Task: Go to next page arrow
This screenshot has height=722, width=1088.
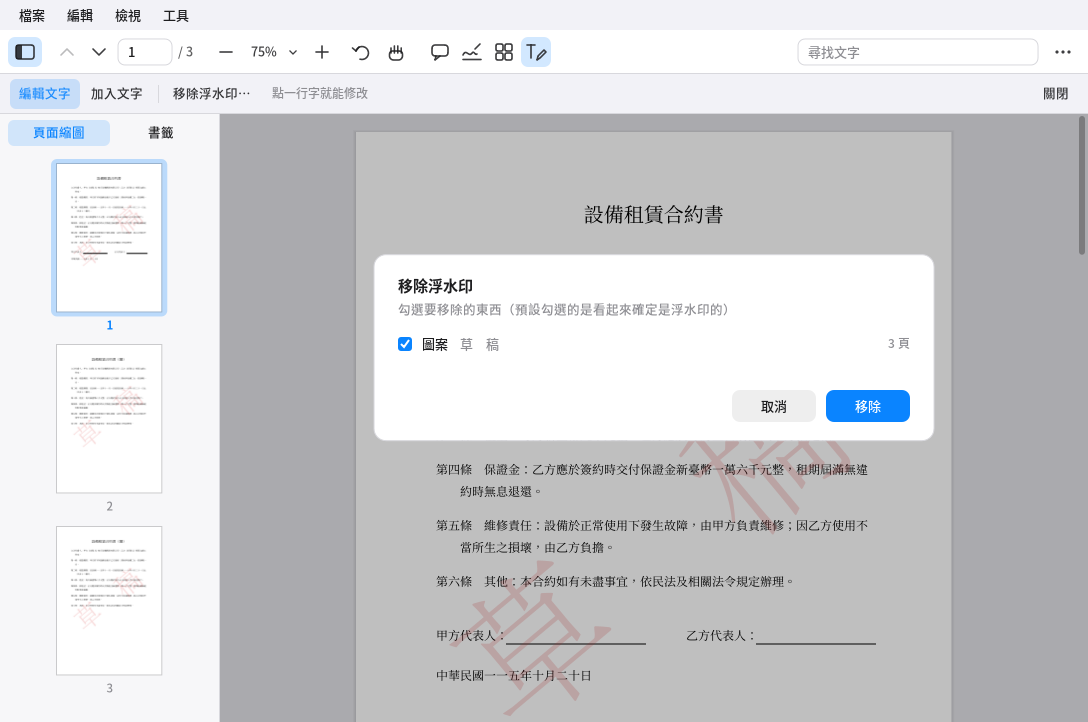Action: 99,52
